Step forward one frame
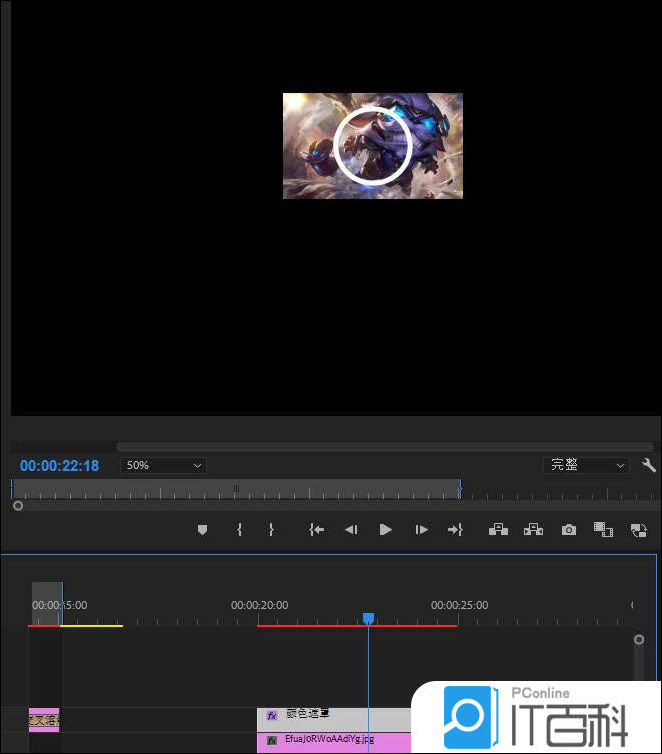 (421, 530)
